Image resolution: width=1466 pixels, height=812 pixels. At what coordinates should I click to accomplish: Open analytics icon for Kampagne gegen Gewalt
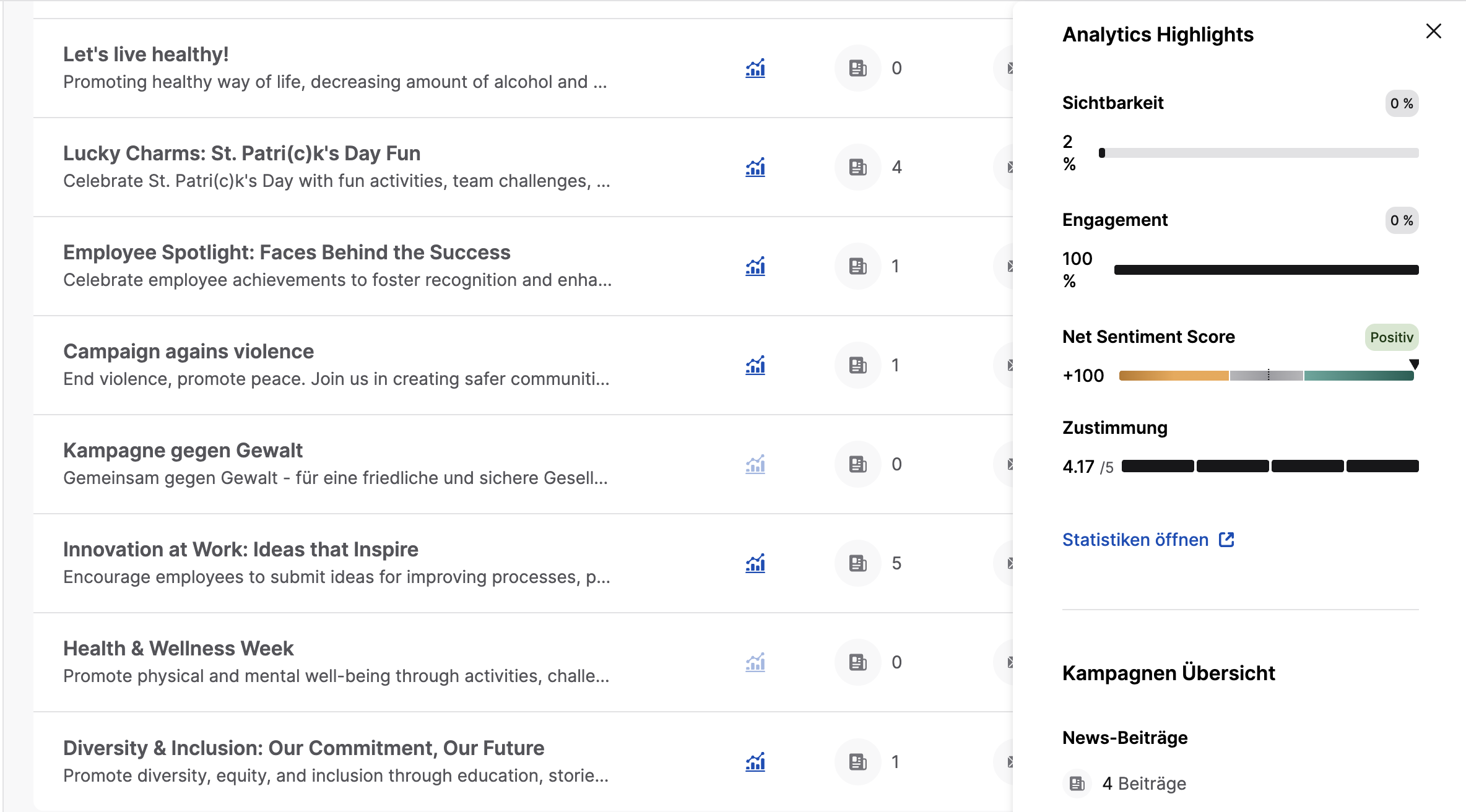click(755, 464)
